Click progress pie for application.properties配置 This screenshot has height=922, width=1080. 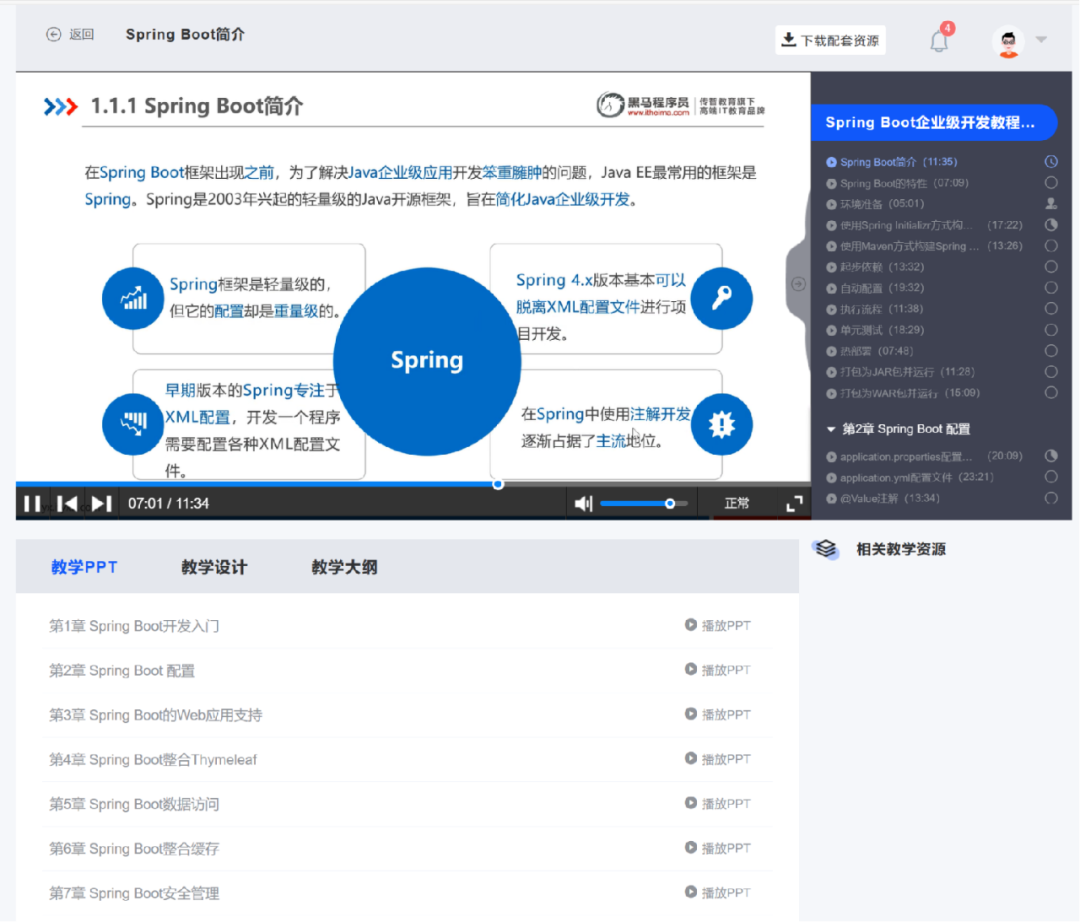pyautogui.click(x=1051, y=456)
